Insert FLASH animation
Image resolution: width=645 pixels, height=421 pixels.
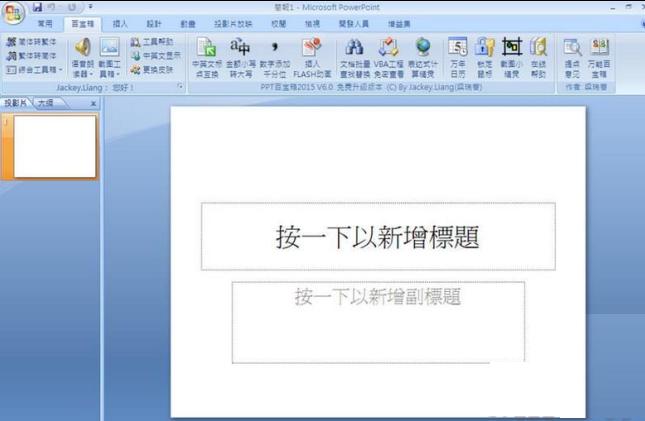(312, 58)
